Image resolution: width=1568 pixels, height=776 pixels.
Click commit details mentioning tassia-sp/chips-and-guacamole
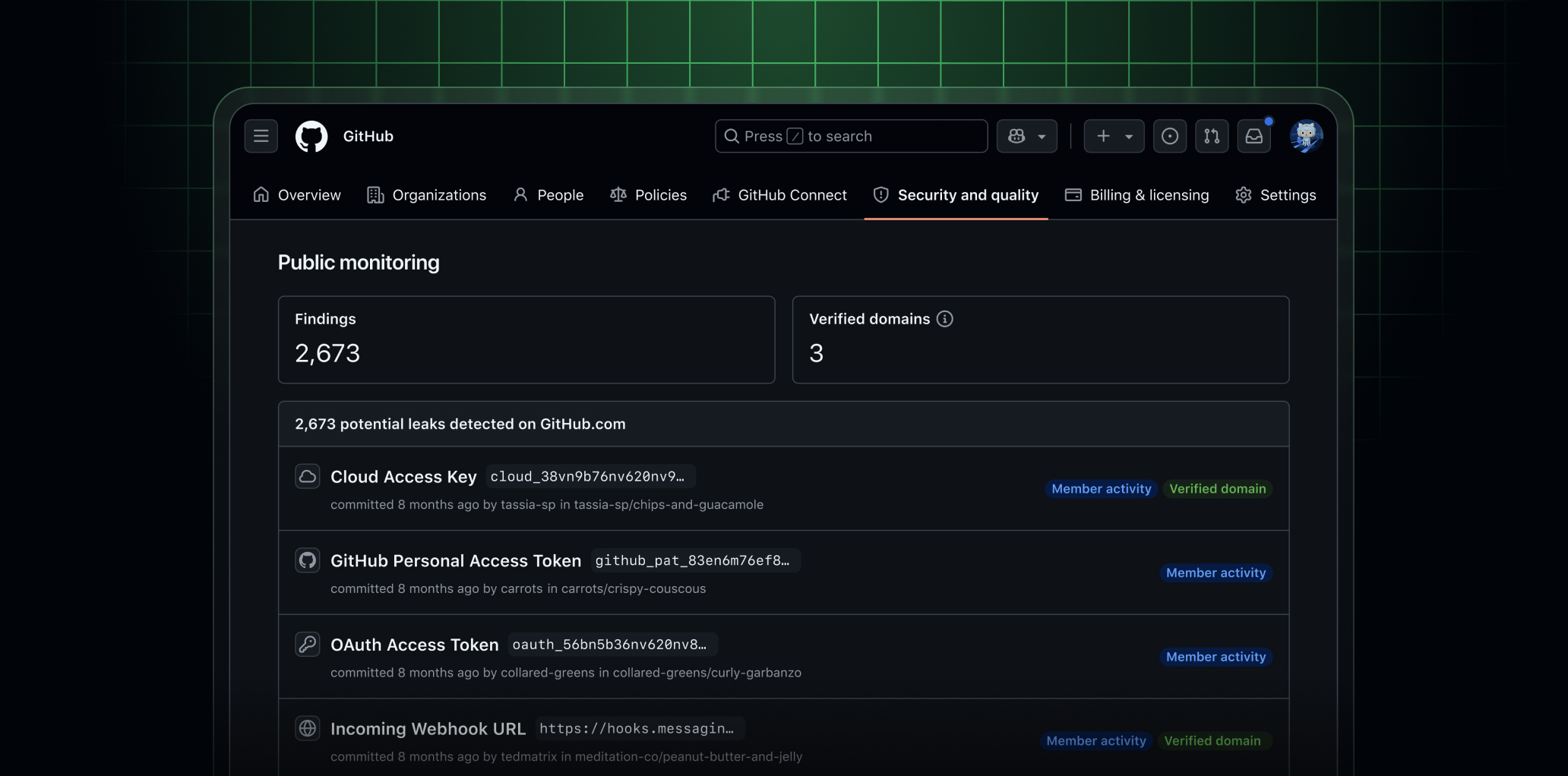pyautogui.click(x=547, y=505)
